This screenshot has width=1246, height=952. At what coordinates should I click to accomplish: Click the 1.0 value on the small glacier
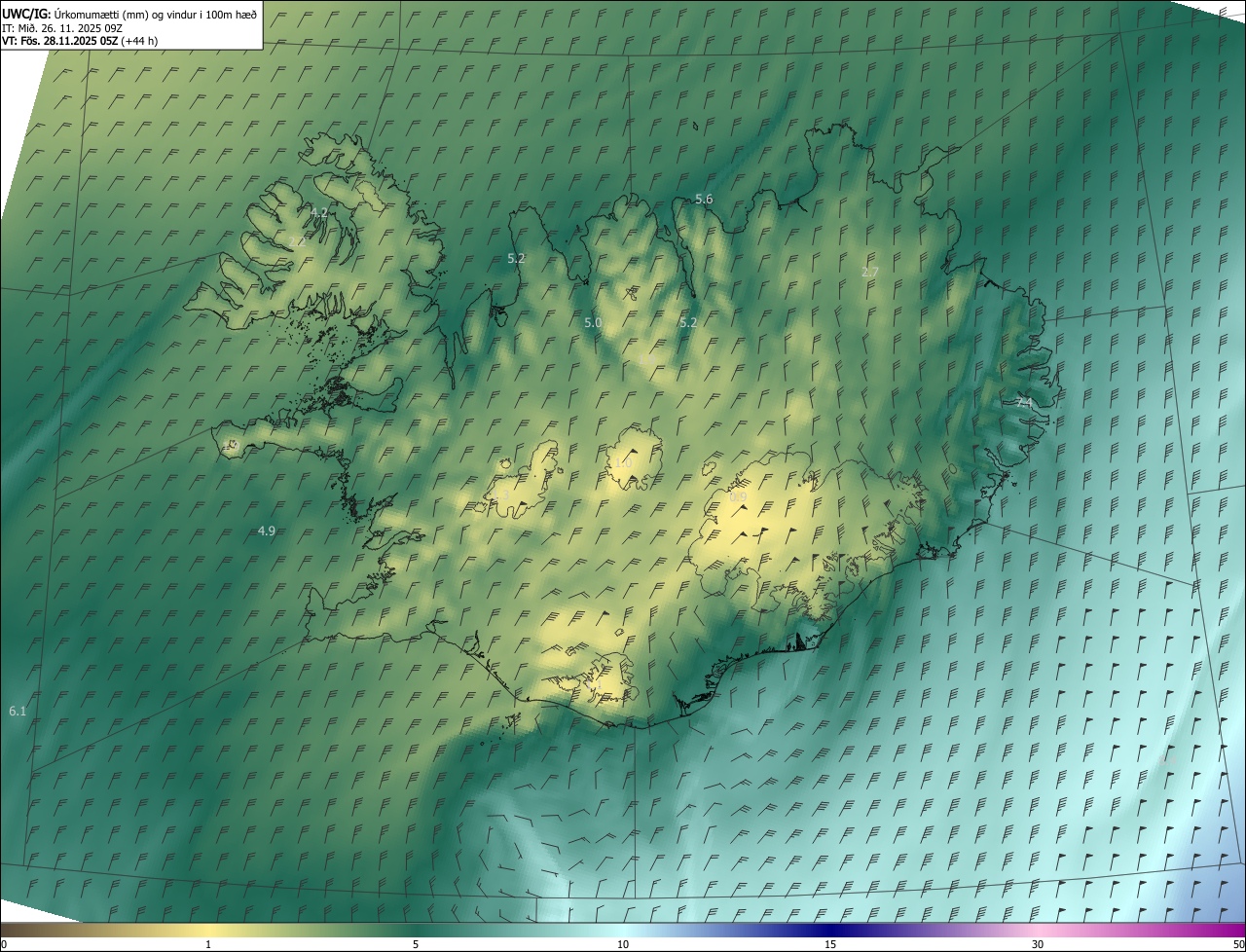(x=623, y=463)
